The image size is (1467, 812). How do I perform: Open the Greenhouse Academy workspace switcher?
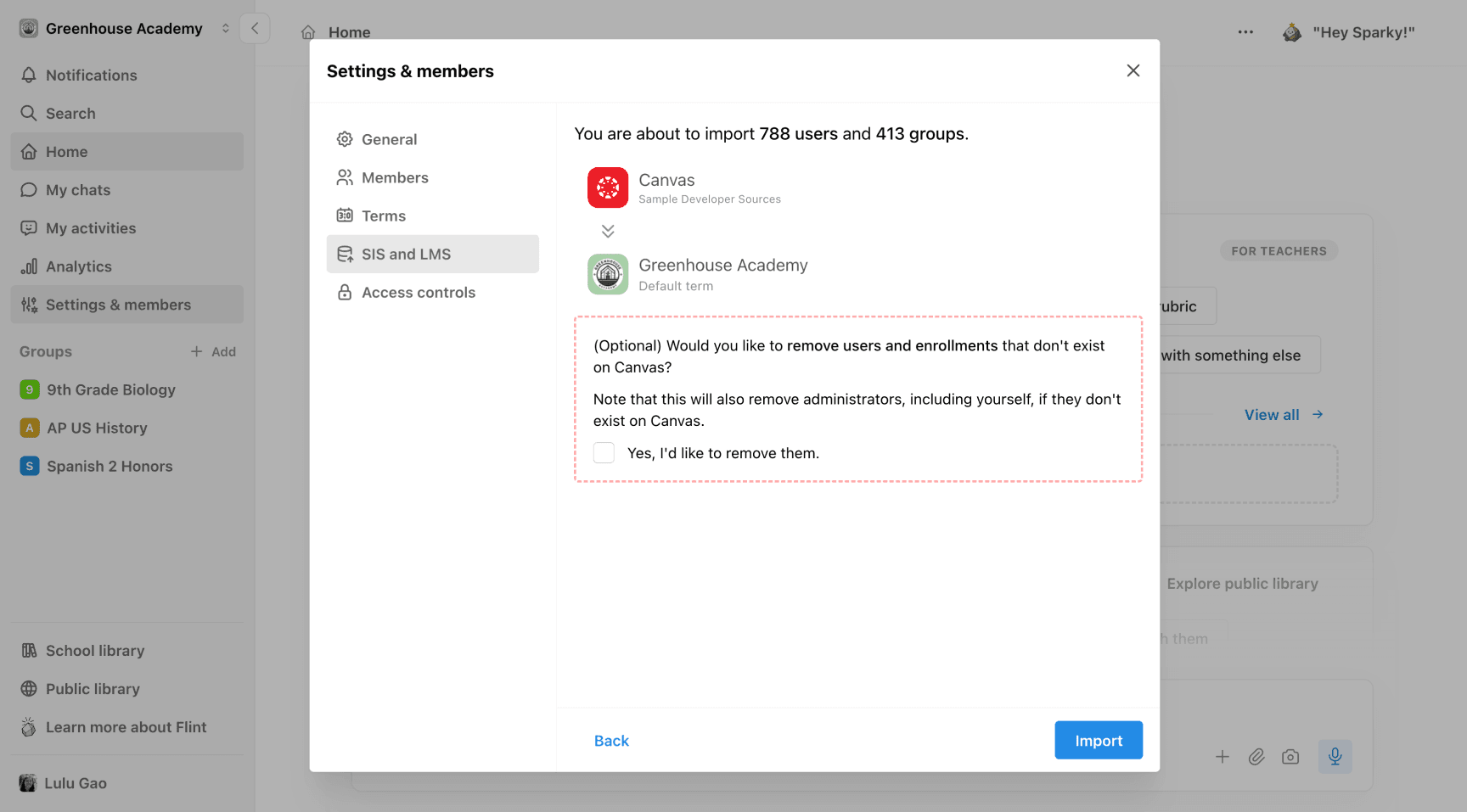pyautogui.click(x=125, y=28)
